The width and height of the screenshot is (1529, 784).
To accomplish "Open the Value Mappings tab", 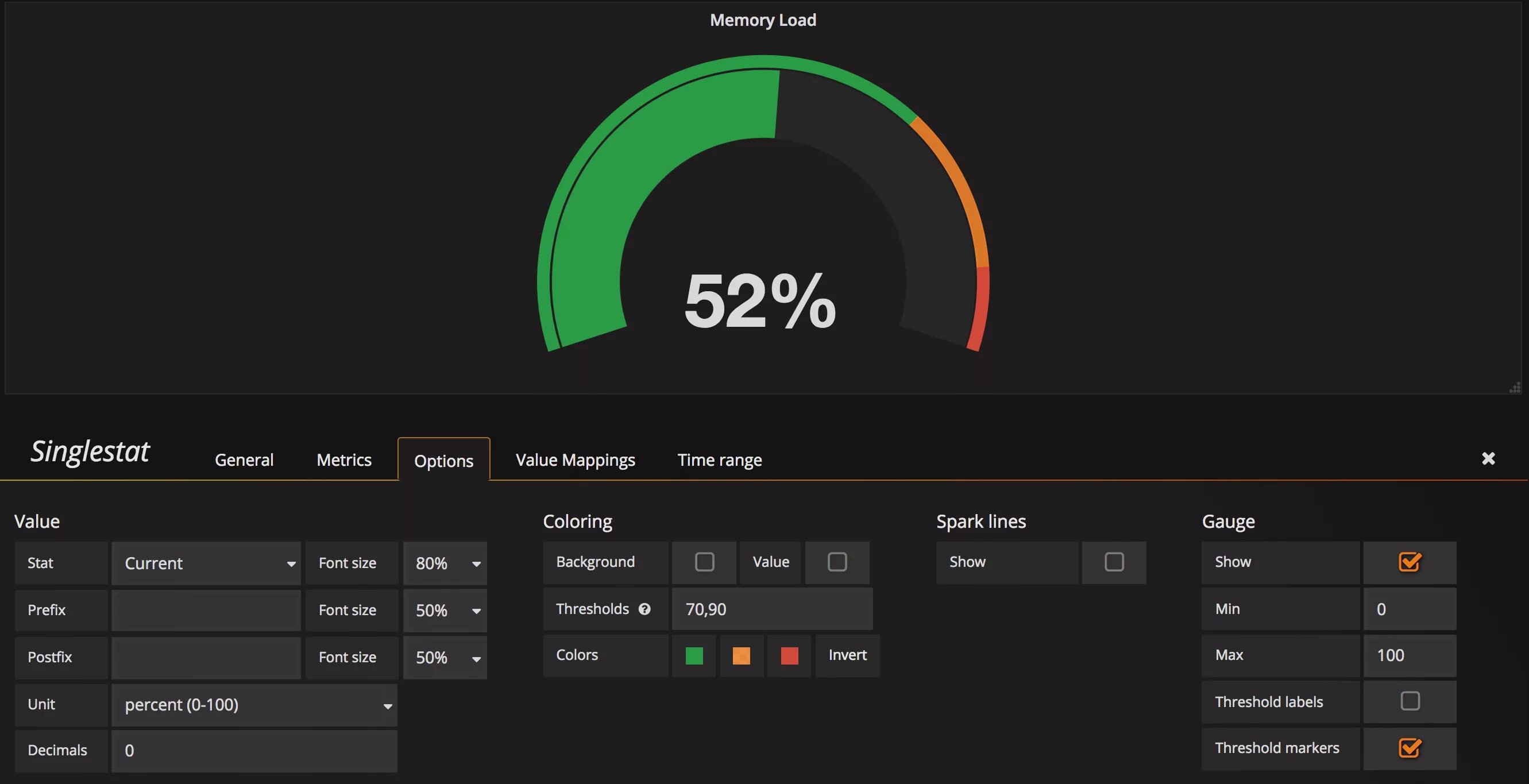I will (x=574, y=460).
